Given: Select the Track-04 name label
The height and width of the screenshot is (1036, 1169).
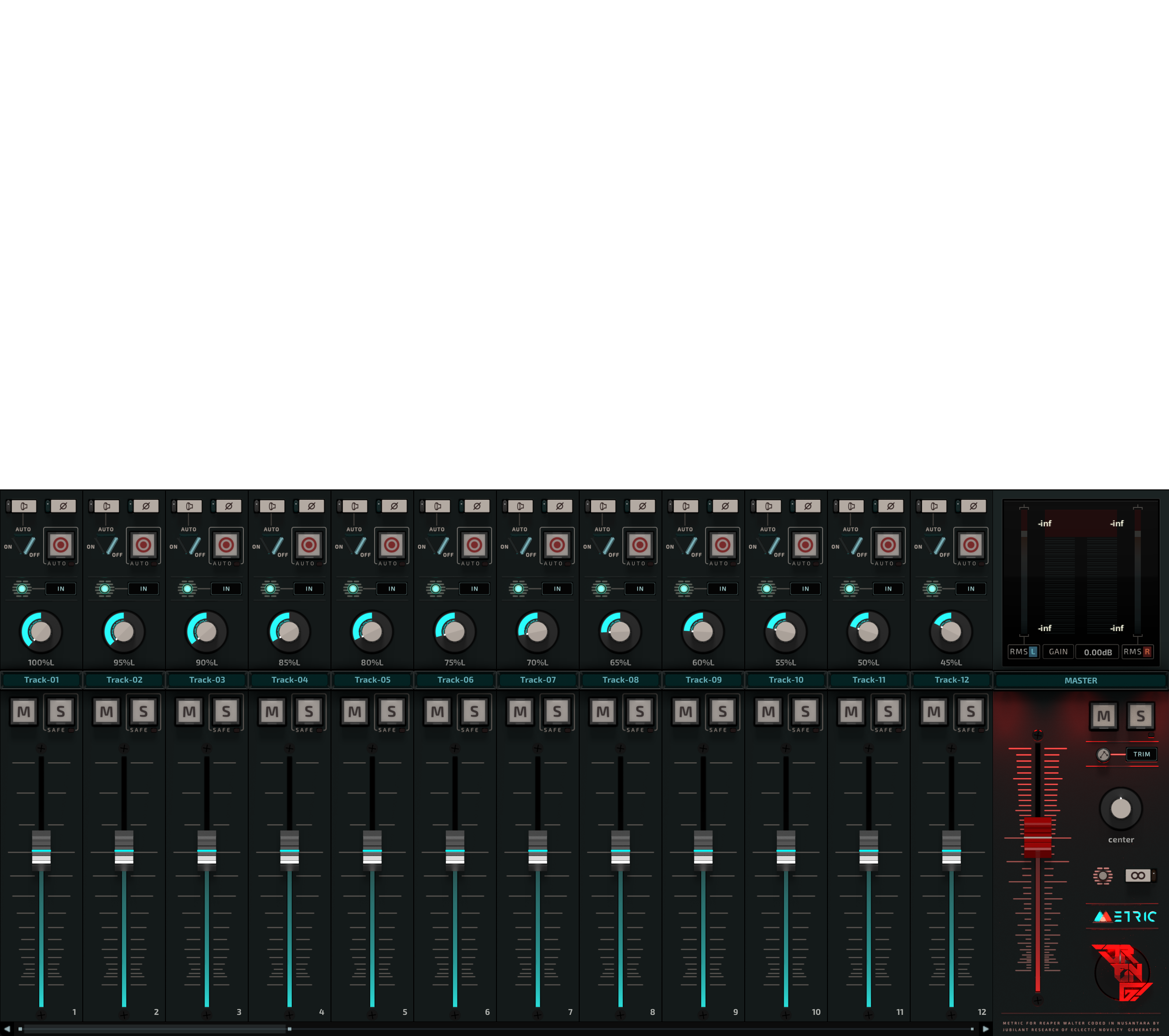Looking at the screenshot, I should [290, 680].
